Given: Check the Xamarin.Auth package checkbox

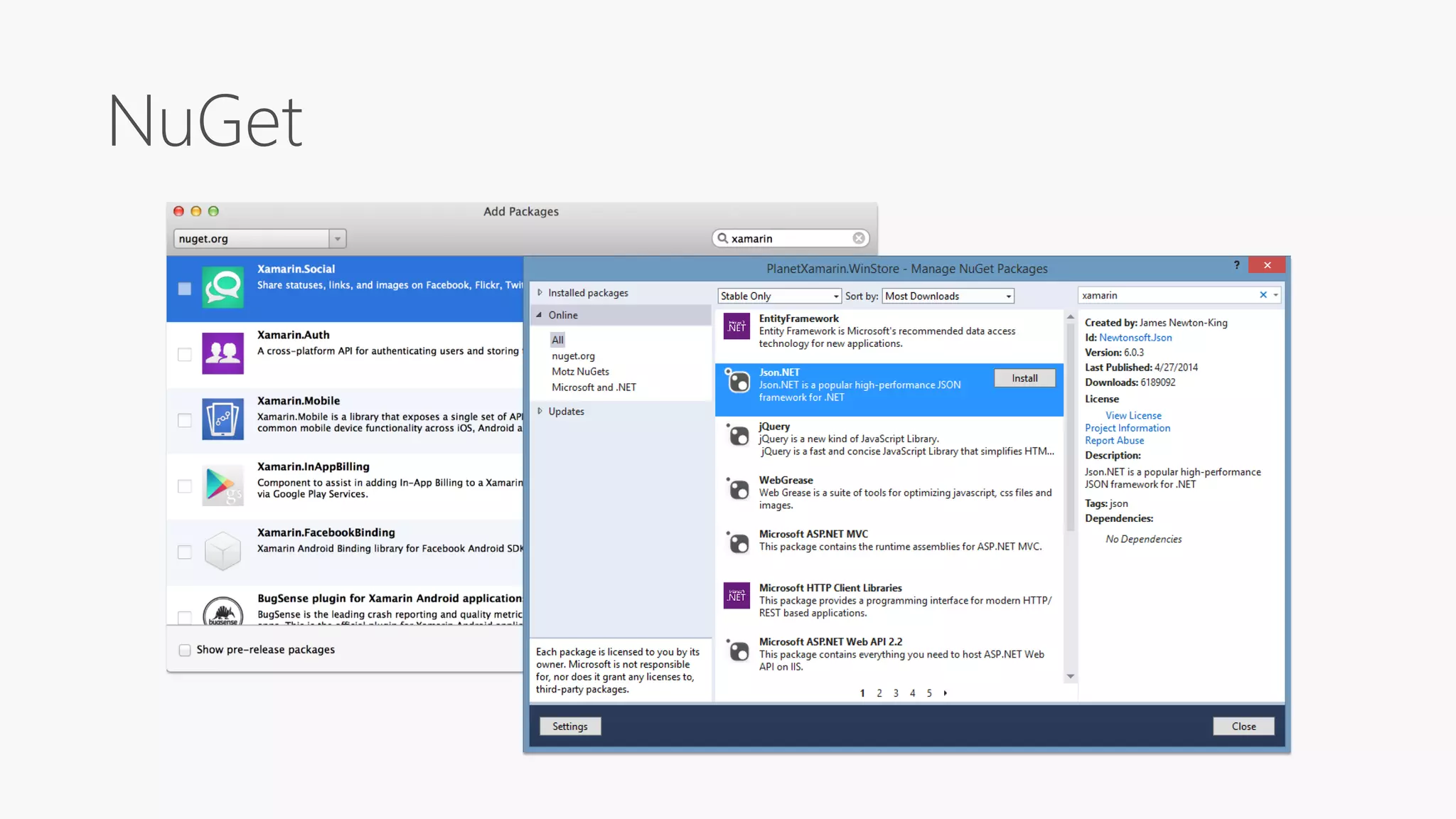Looking at the screenshot, I should click(x=185, y=354).
